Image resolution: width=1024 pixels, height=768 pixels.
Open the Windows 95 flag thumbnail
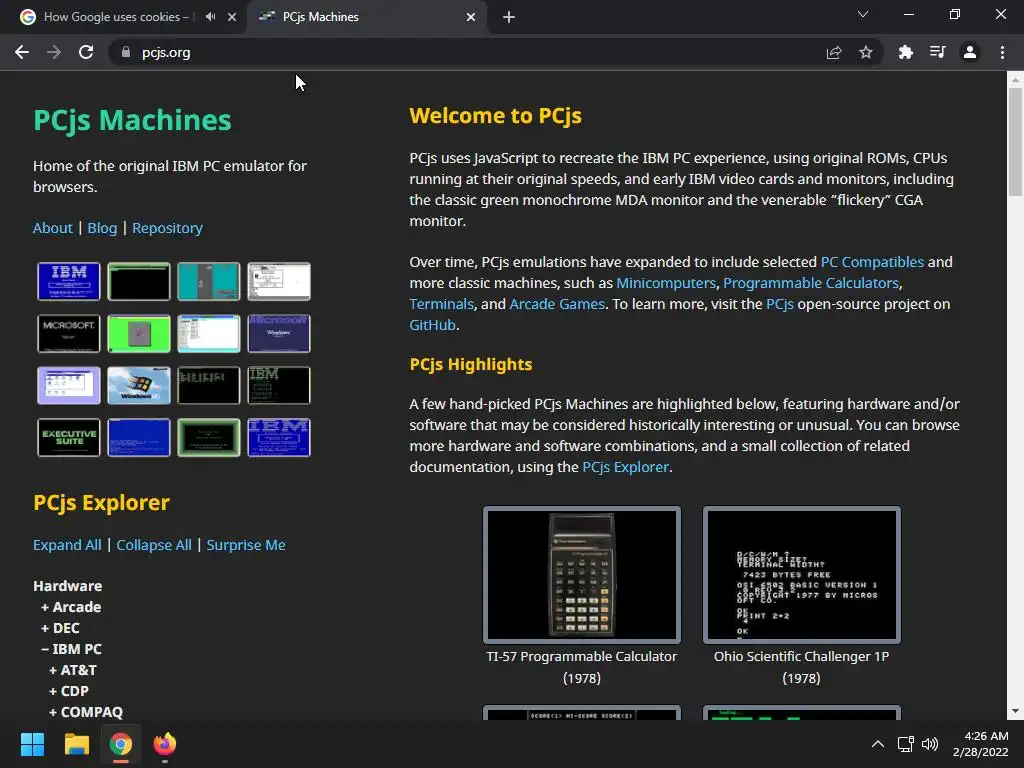click(138, 385)
